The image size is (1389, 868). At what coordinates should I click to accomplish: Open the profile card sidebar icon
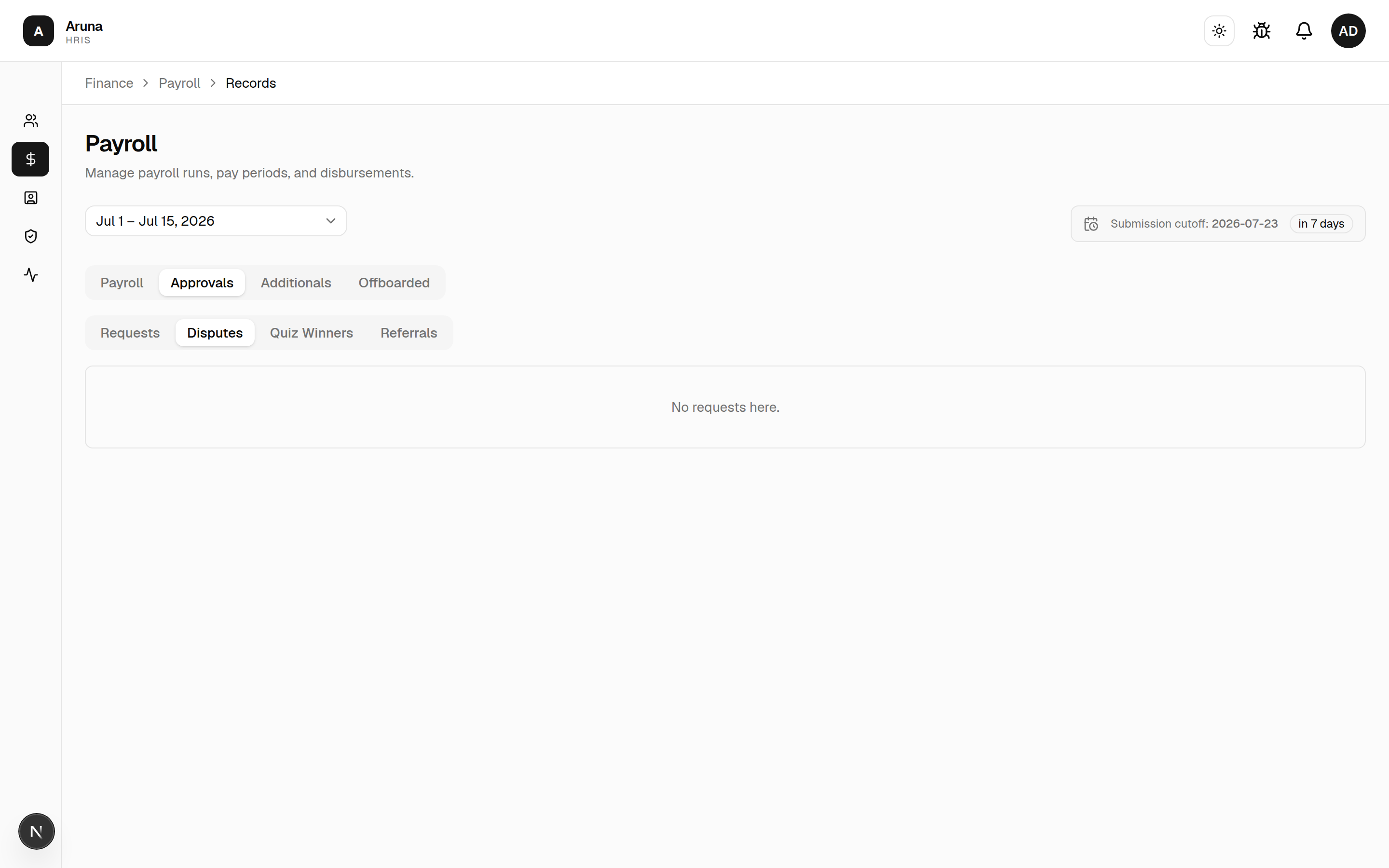point(31,198)
